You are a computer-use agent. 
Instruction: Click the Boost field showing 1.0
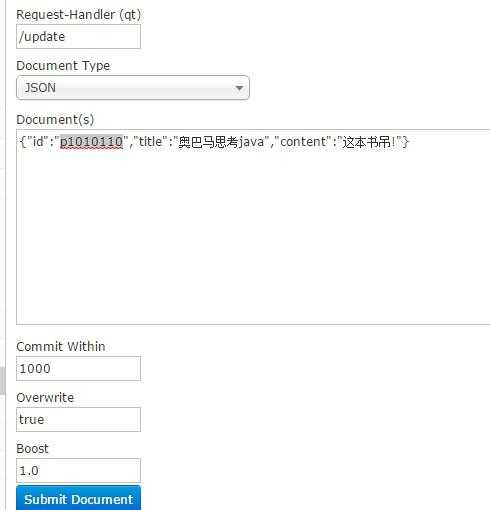(78, 470)
